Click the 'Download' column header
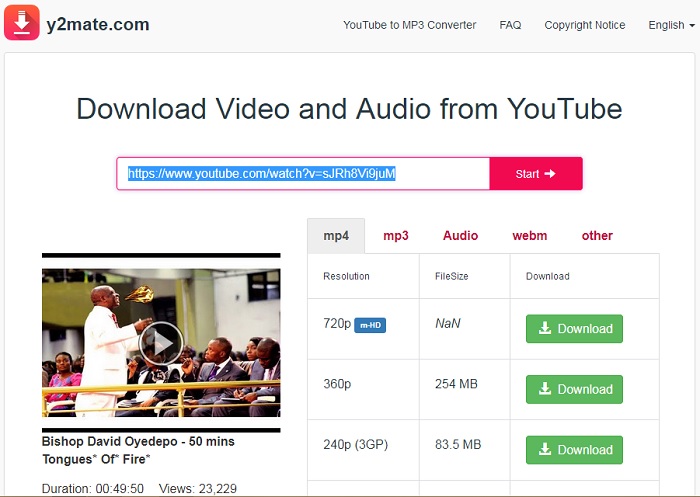The width and height of the screenshot is (700, 497). coord(548,276)
